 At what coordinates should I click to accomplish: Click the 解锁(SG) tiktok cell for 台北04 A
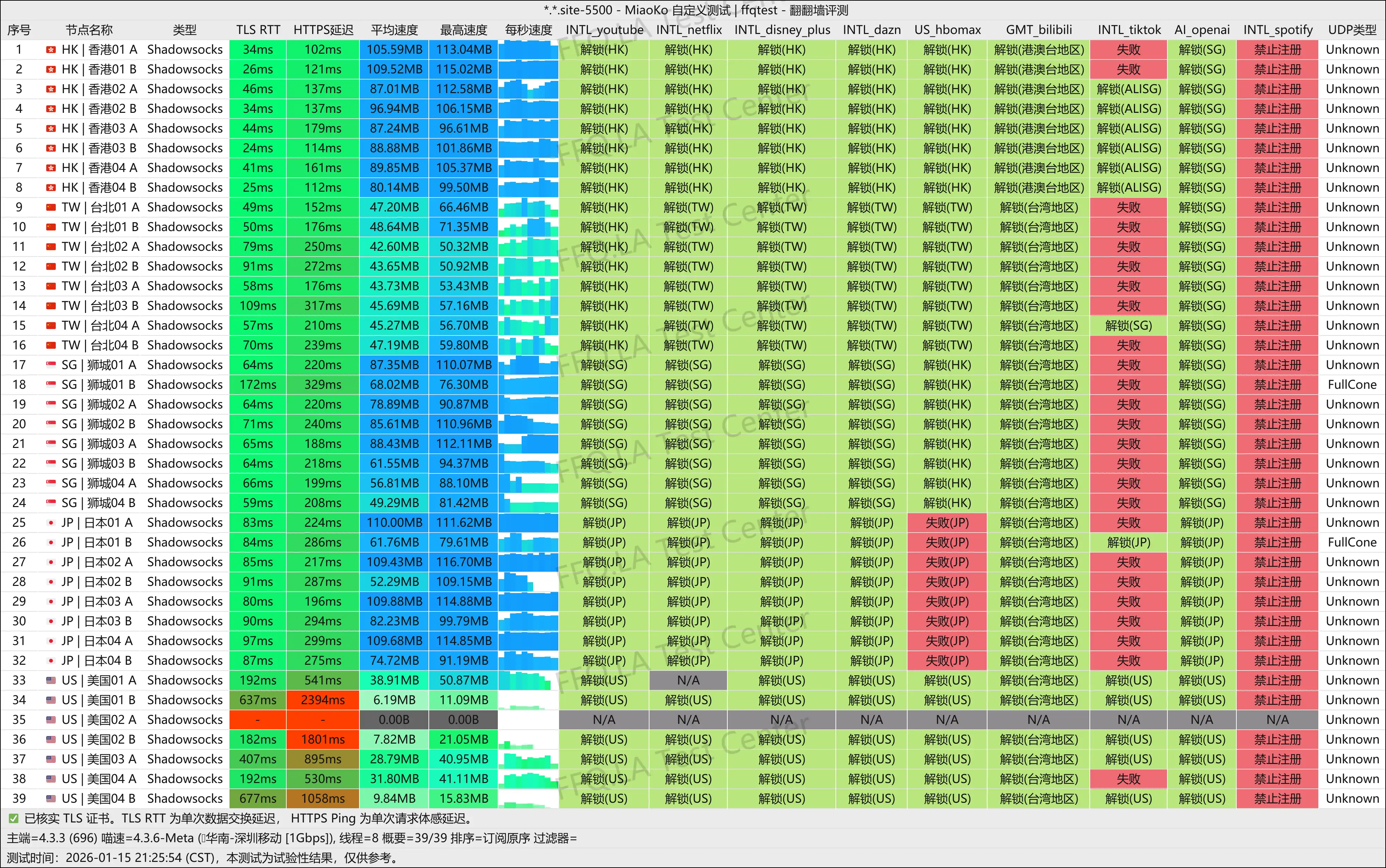click(x=1128, y=326)
